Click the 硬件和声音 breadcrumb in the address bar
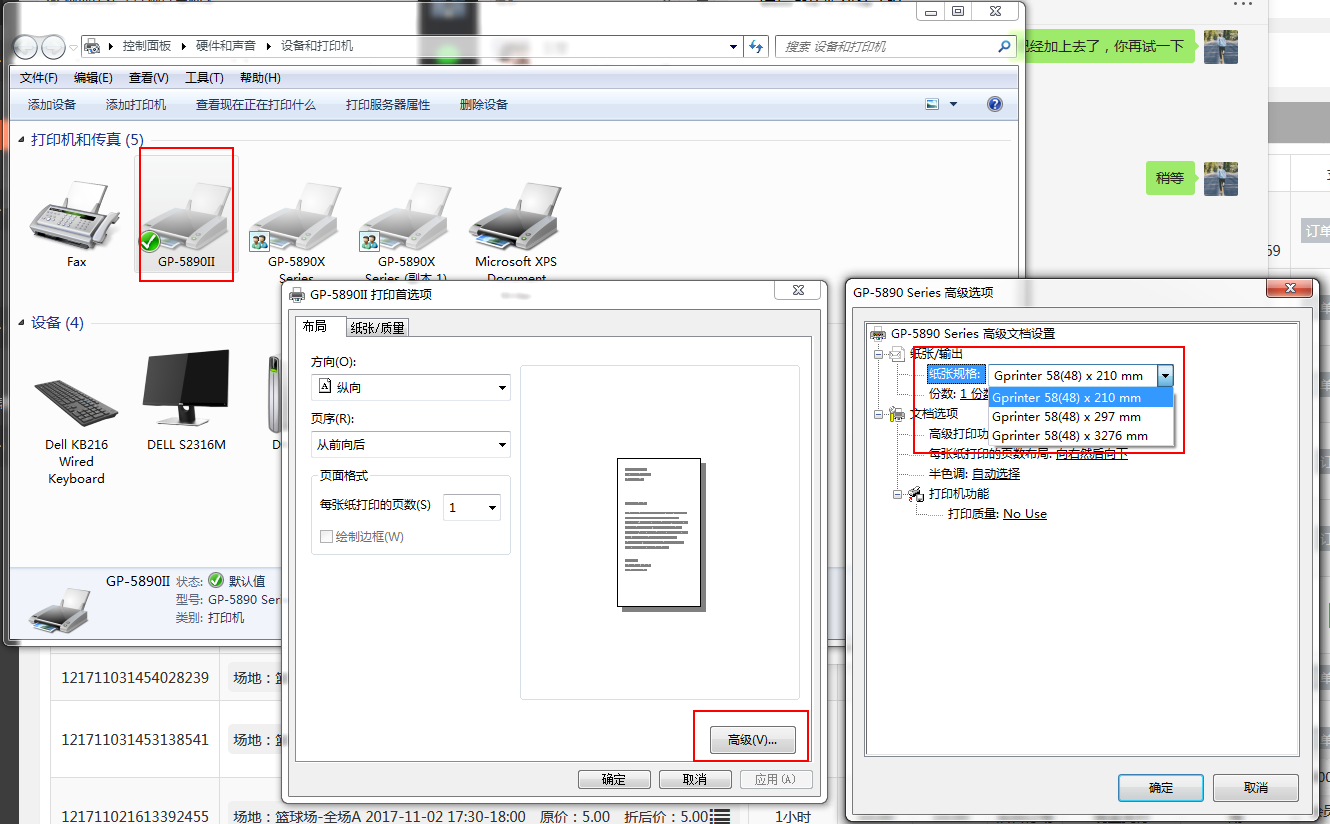1330x824 pixels. [225, 46]
